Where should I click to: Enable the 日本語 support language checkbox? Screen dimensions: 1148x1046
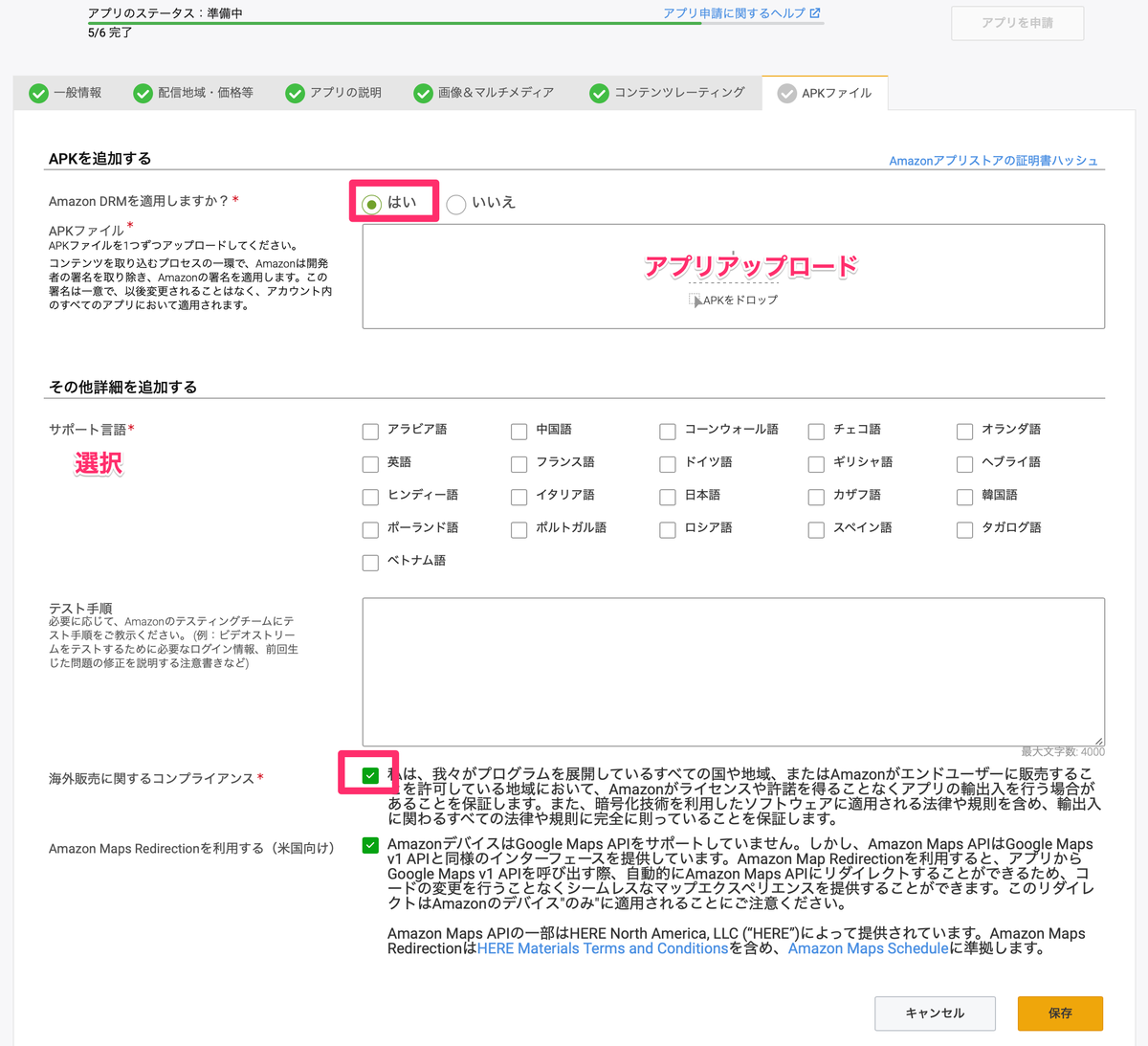click(x=667, y=497)
